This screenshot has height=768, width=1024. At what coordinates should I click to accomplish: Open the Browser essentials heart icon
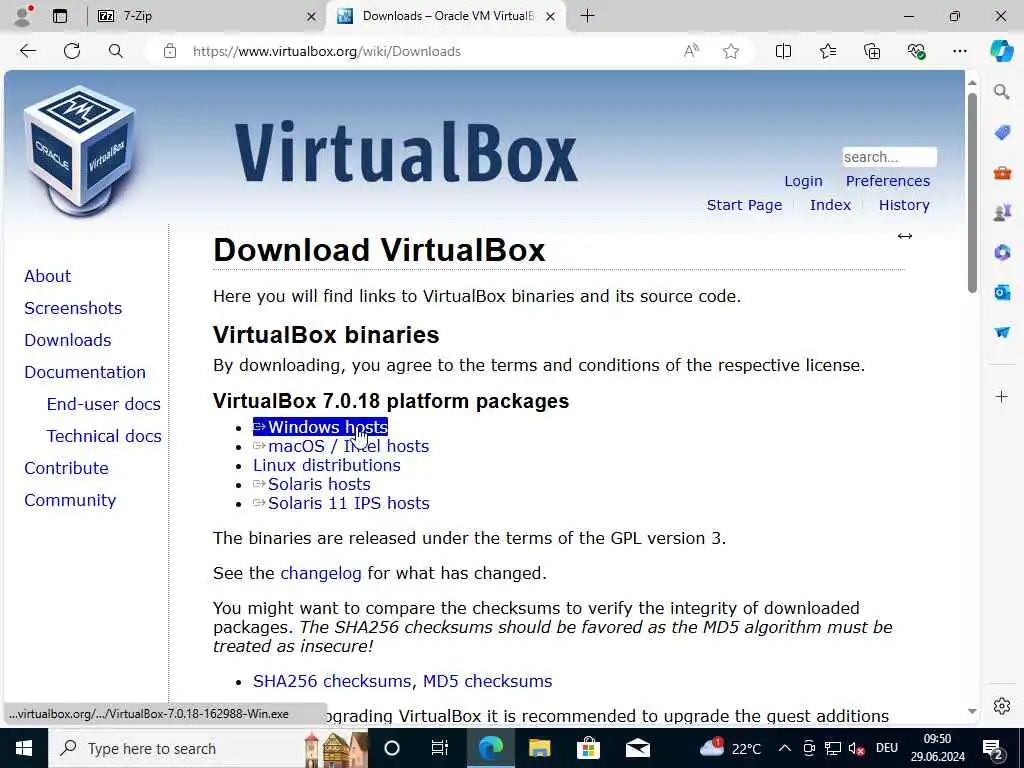(x=916, y=51)
